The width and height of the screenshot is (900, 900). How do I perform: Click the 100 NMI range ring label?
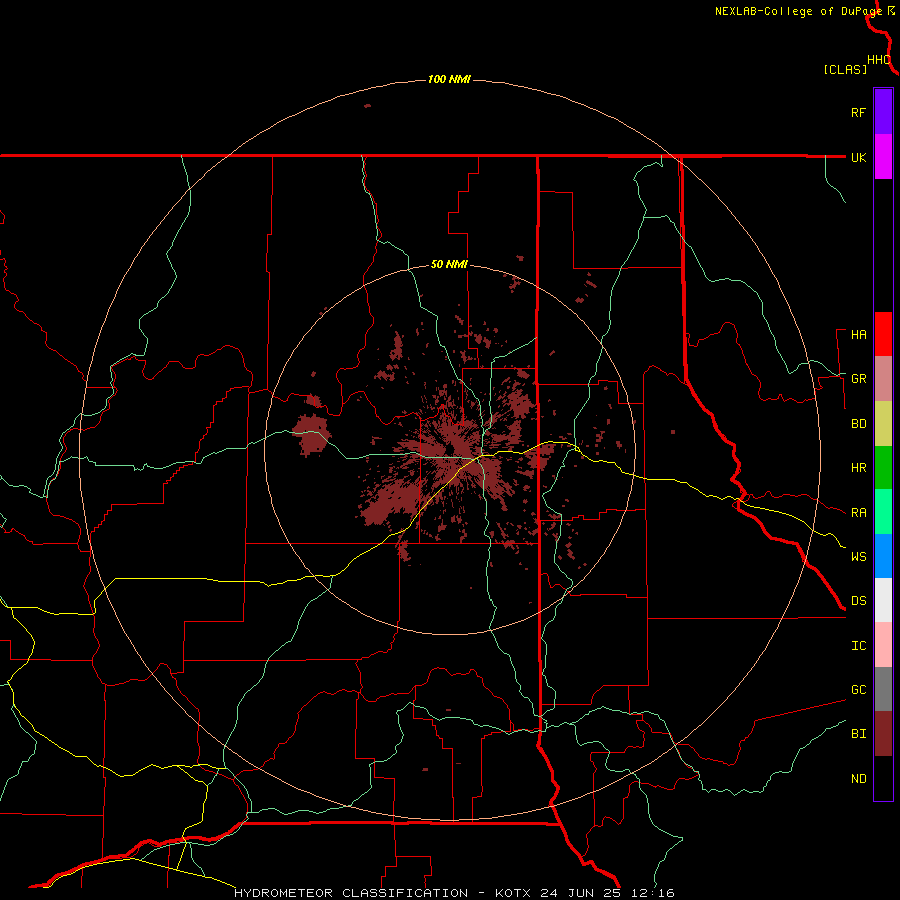449,79
